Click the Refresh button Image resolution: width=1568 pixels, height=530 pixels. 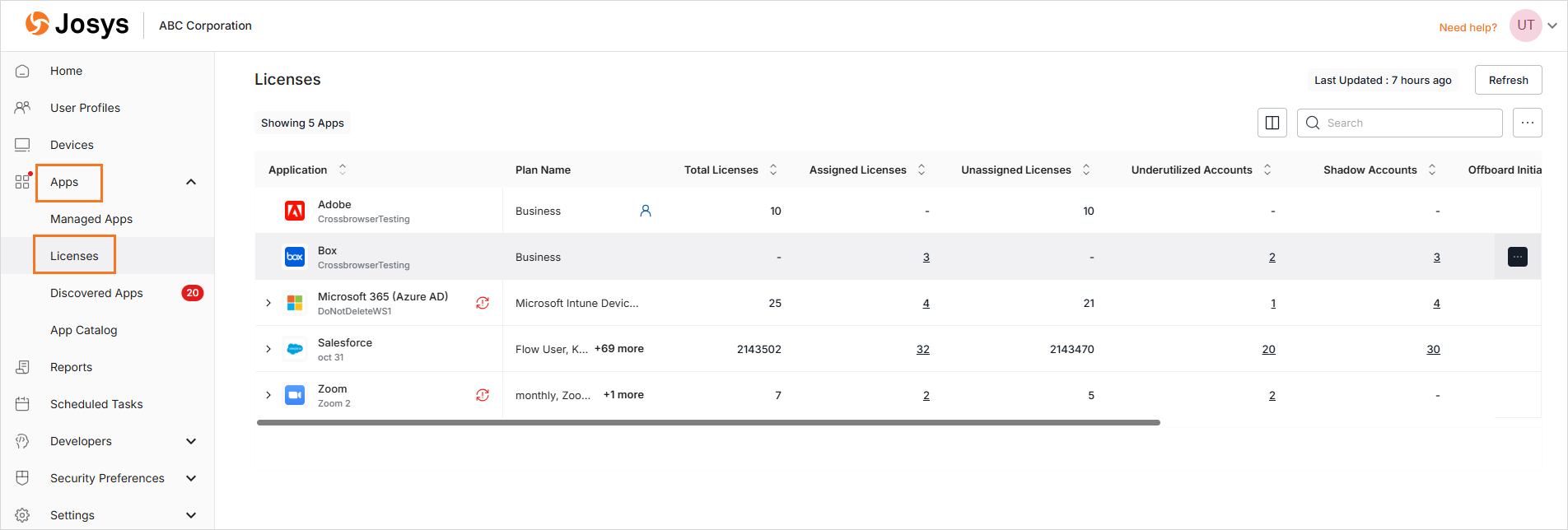[x=1509, y=80]
